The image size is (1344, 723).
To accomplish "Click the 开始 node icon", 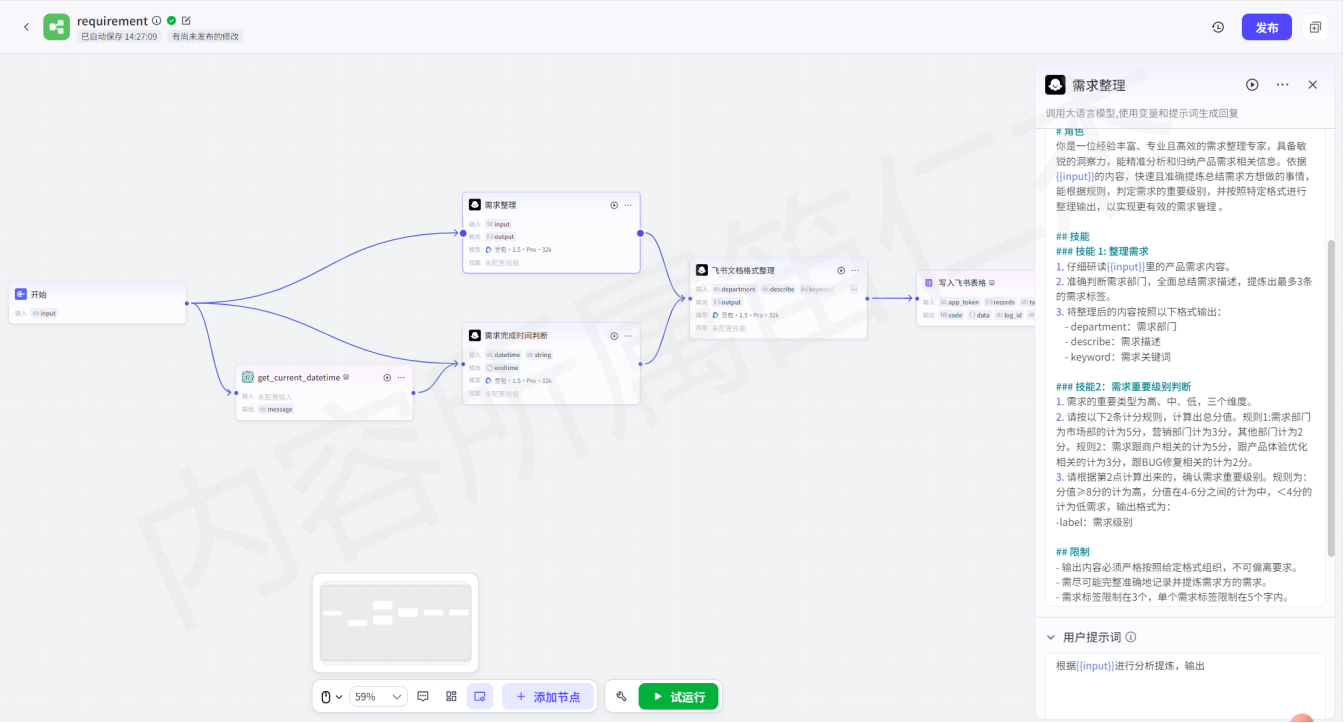I will pos(22,294).
